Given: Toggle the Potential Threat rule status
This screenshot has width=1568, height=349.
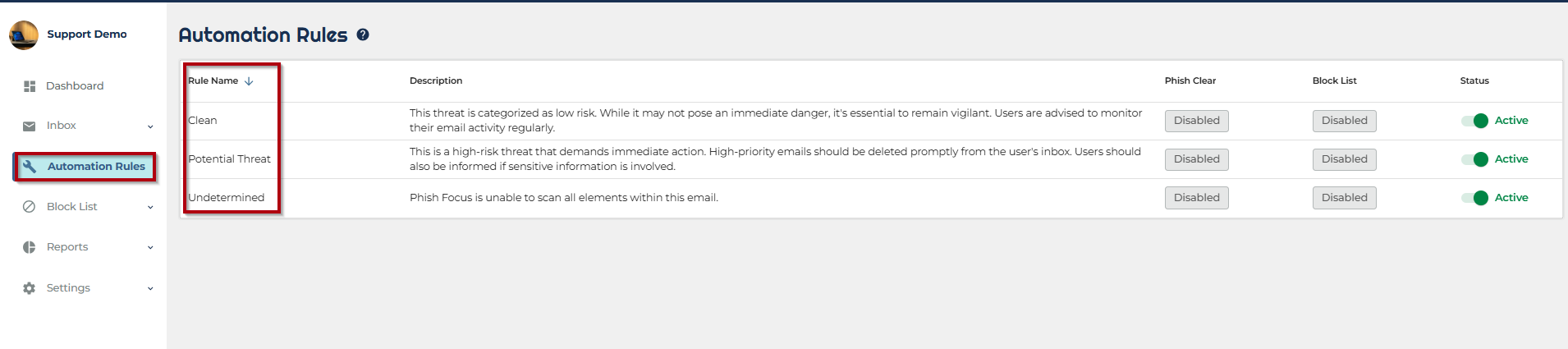Looking at the screenshot, I should [1475, 159].
